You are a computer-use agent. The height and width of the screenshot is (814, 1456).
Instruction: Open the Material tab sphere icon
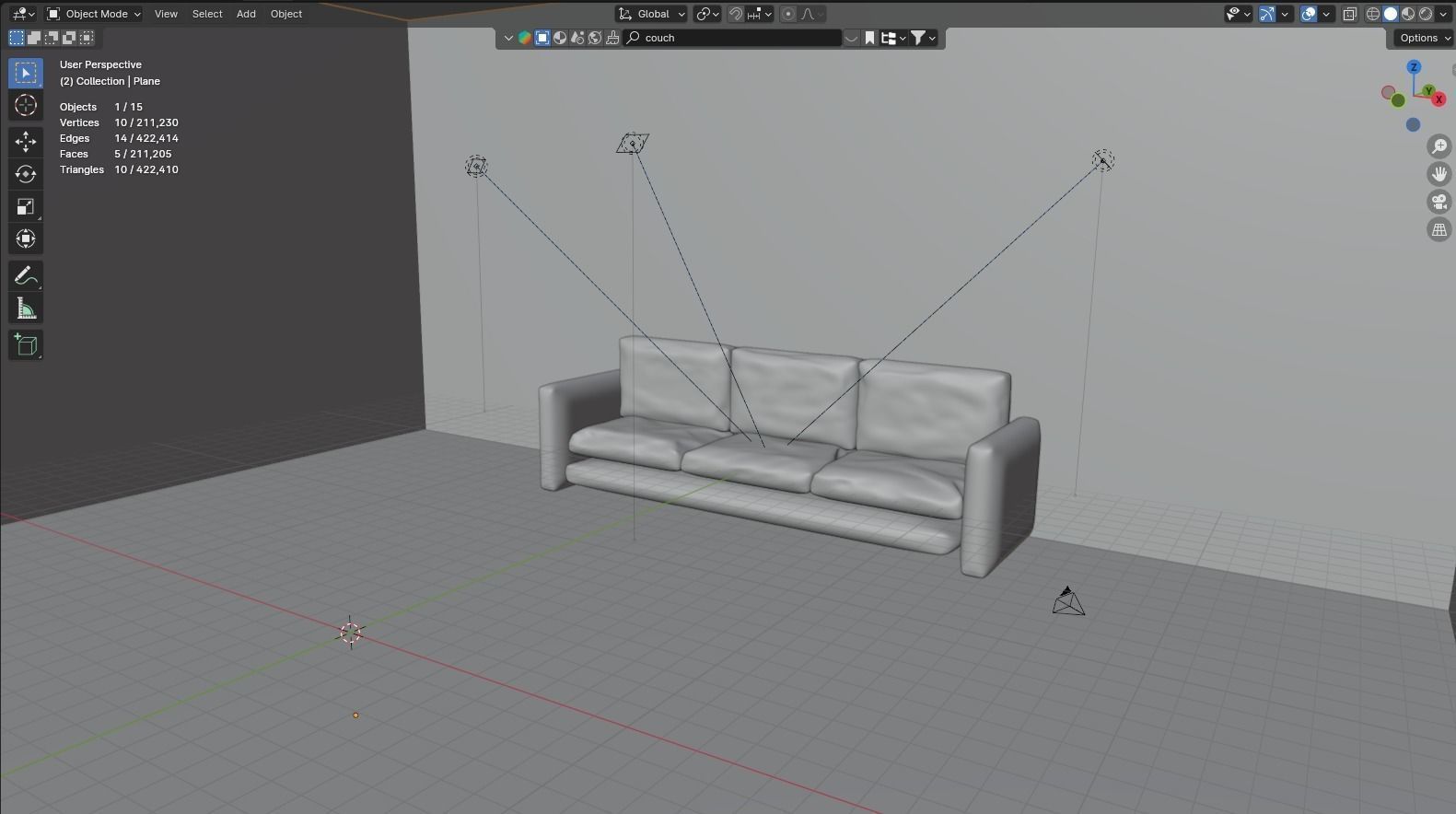click(x=560, y=38)
